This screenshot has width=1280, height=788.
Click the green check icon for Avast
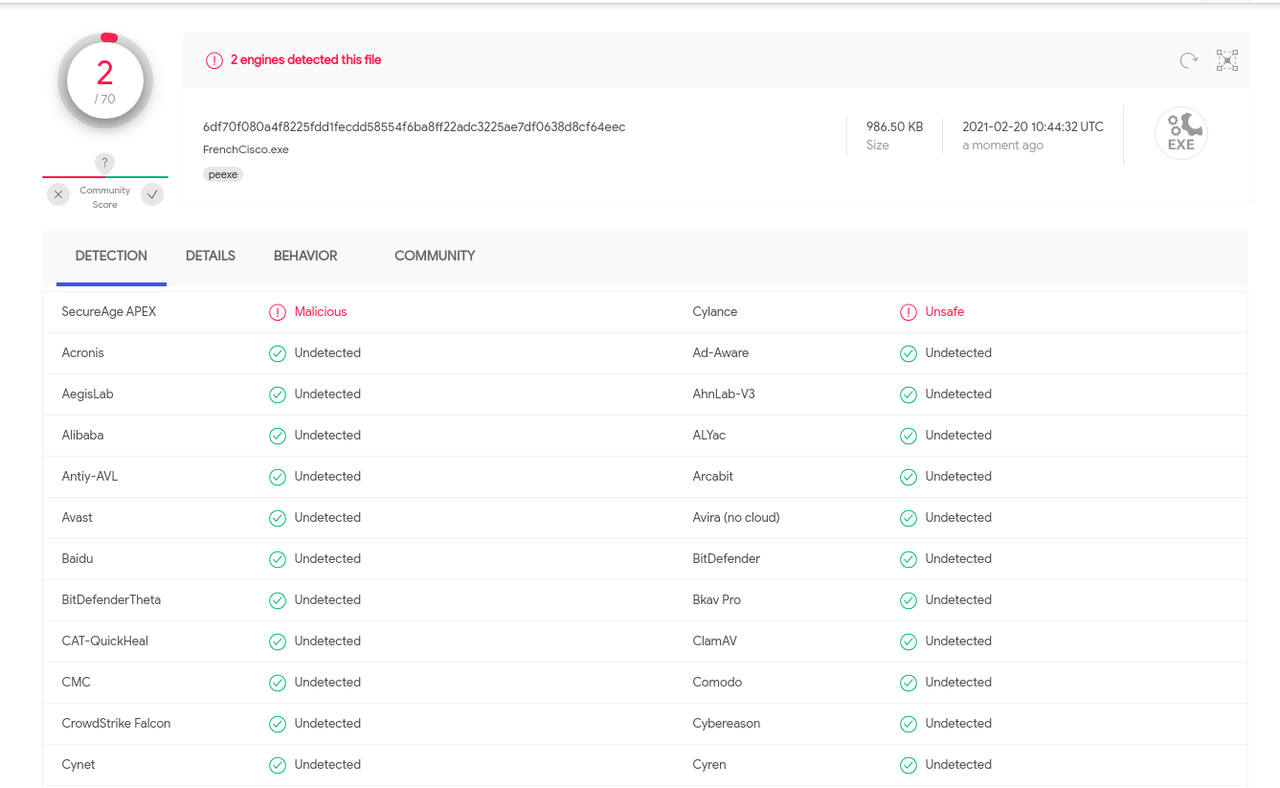click(277, 518)
